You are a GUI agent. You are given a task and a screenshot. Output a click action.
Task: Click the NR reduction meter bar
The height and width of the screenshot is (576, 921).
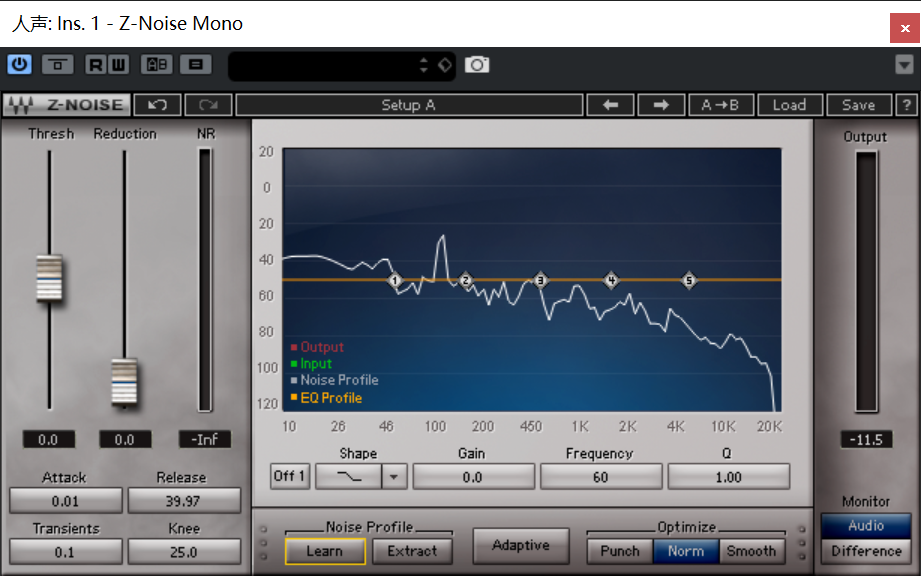point(204,280)
